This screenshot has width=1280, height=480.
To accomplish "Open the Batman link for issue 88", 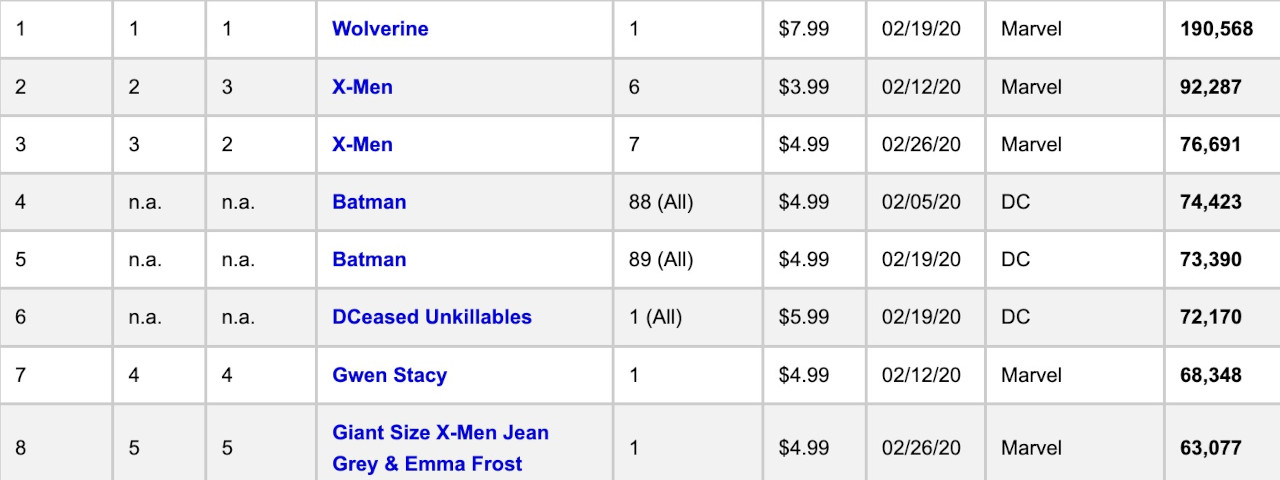I will pos(369,202).
